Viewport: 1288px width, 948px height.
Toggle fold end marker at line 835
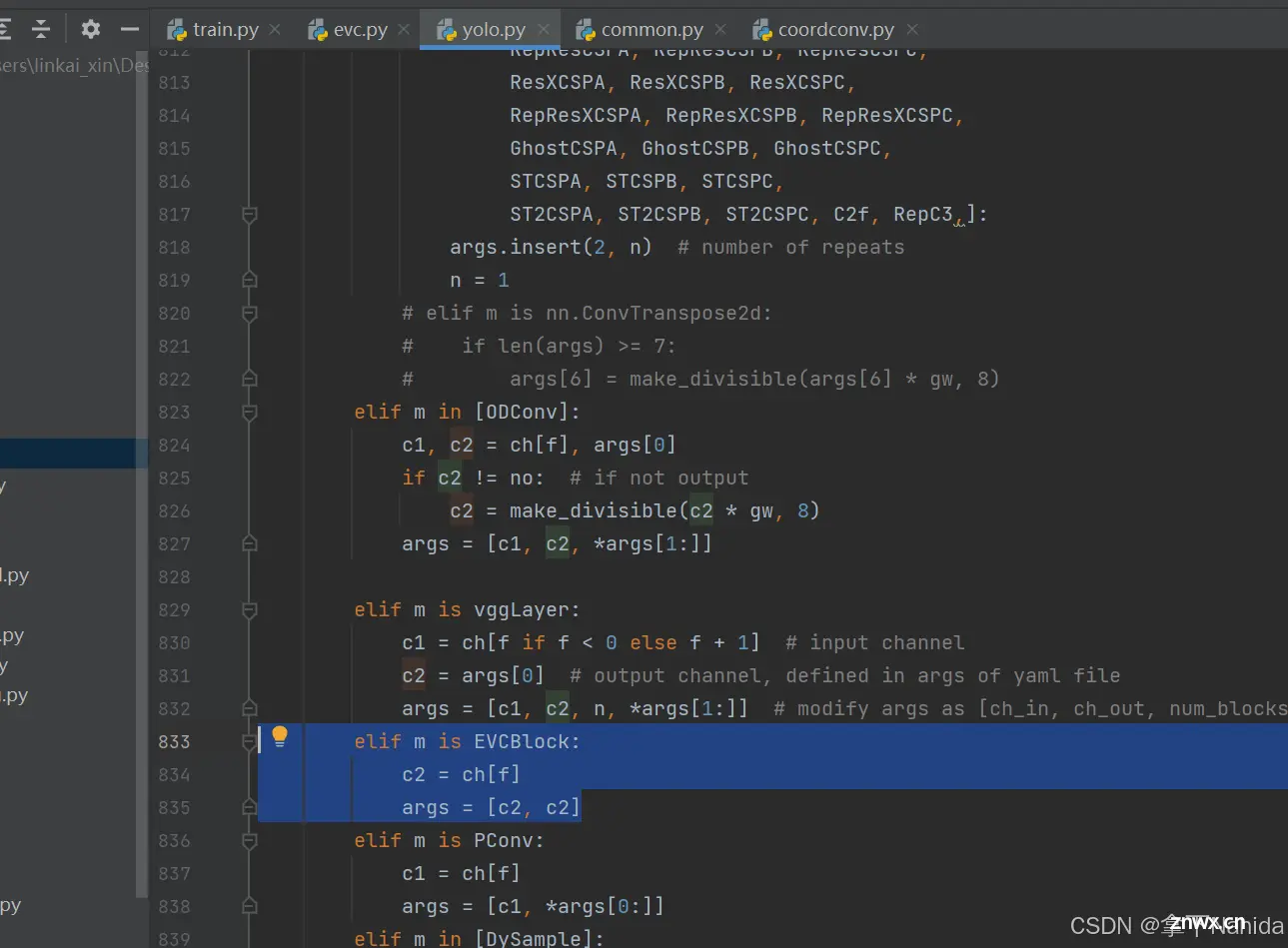pyautogui.click(x=250, y=808)
